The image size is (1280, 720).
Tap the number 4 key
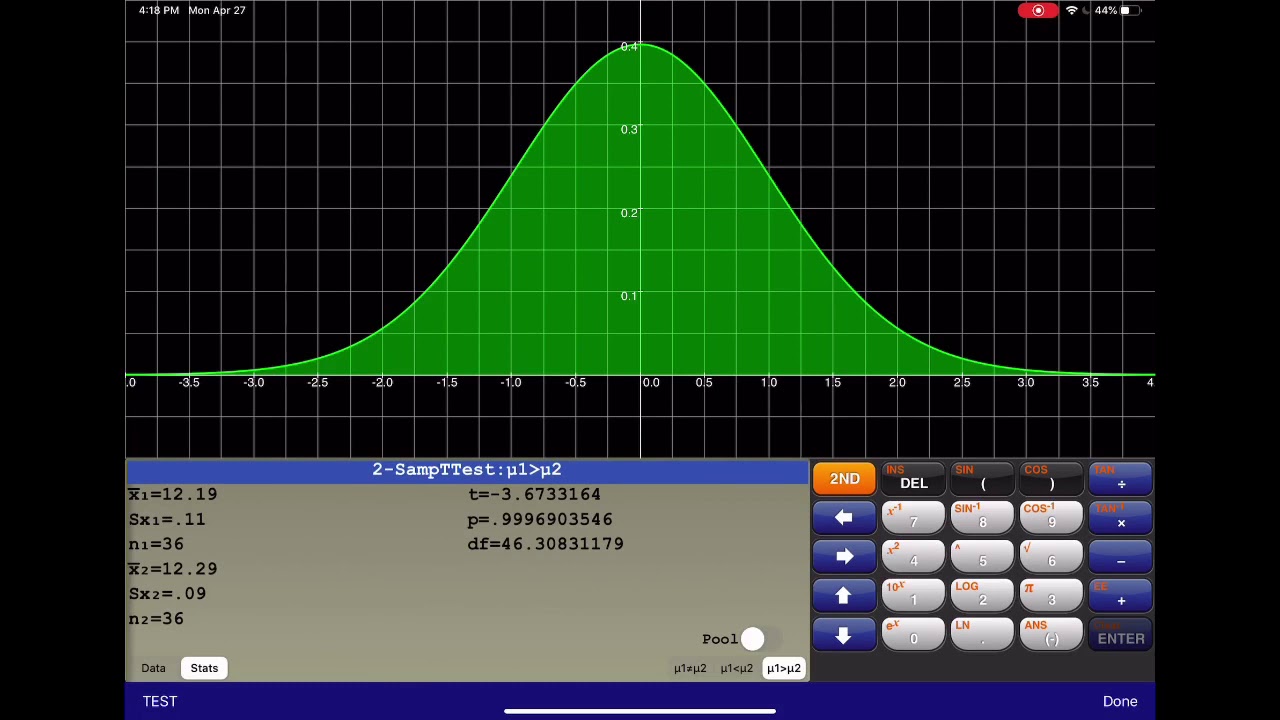click(x=913, y=557)
